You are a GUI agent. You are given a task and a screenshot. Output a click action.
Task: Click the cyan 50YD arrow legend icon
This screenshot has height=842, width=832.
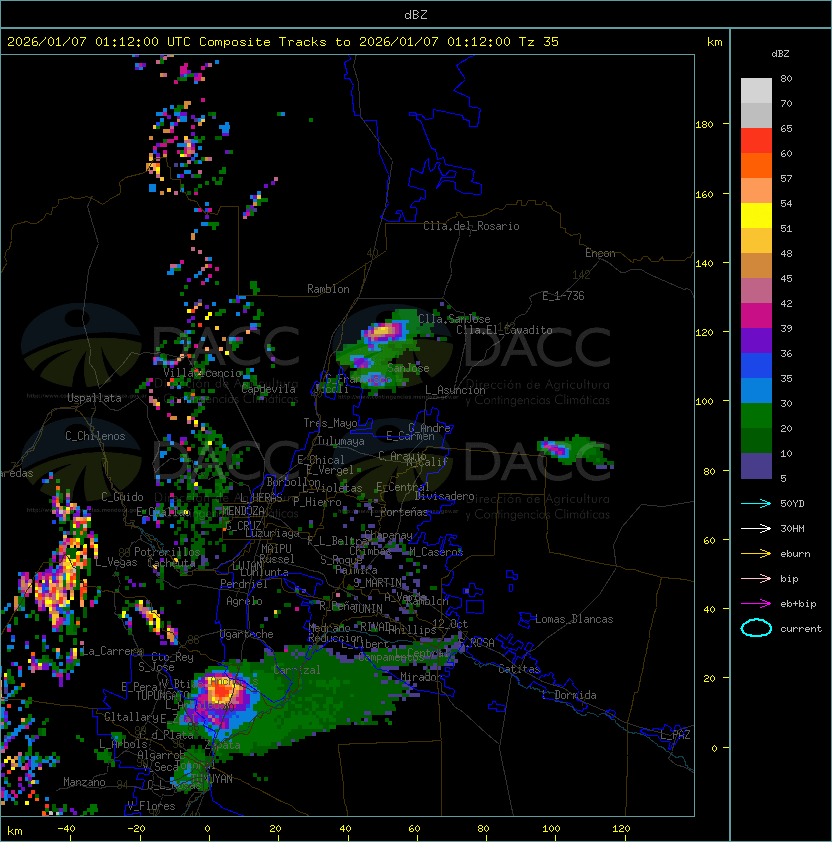point(756,504)
